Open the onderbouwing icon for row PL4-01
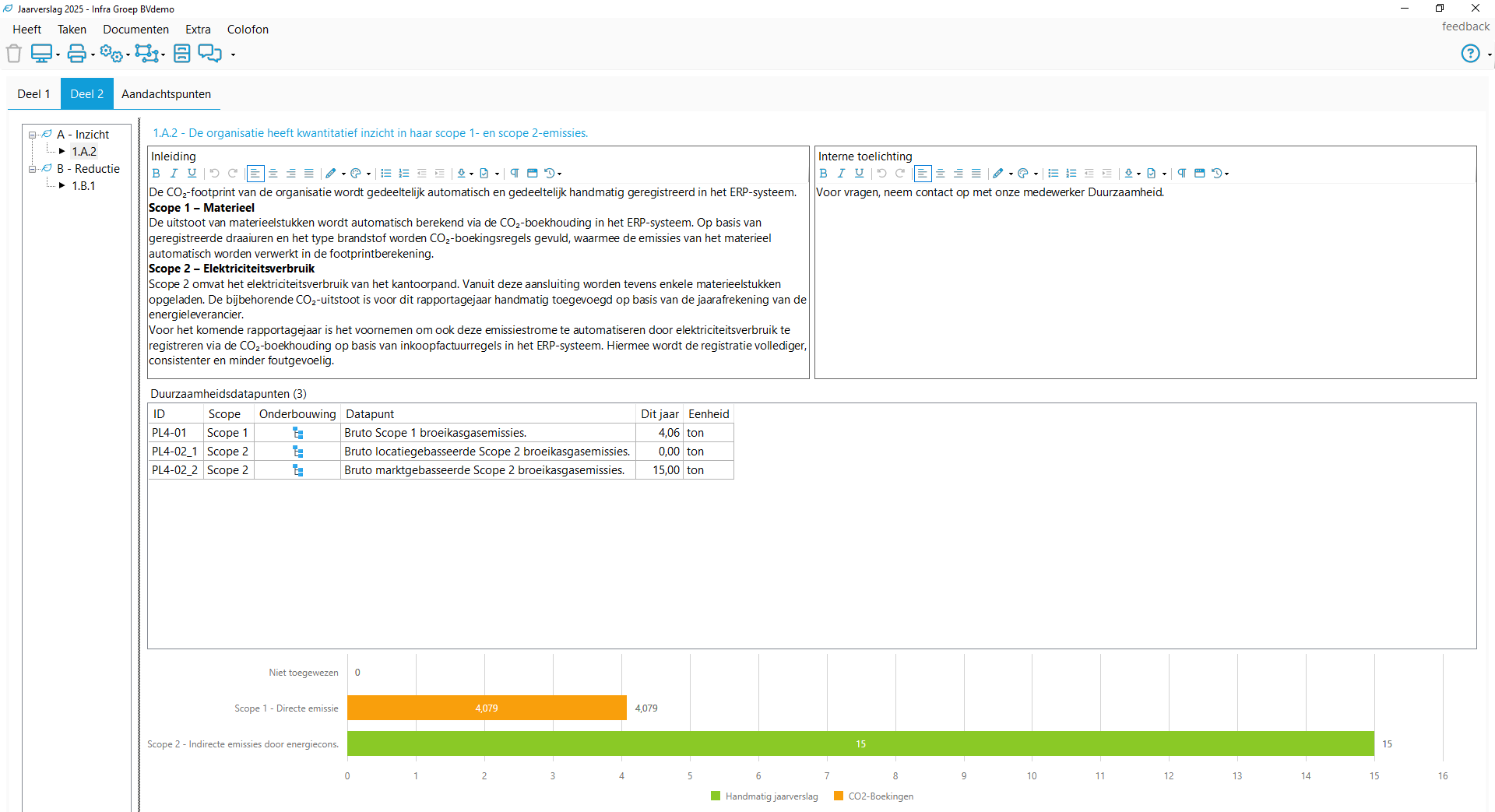 coord(297,433)
